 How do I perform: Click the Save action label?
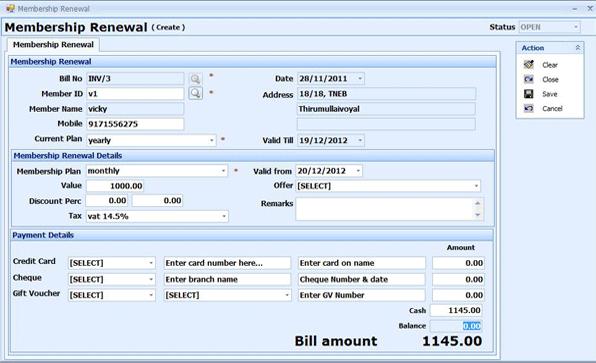point(550,94)
